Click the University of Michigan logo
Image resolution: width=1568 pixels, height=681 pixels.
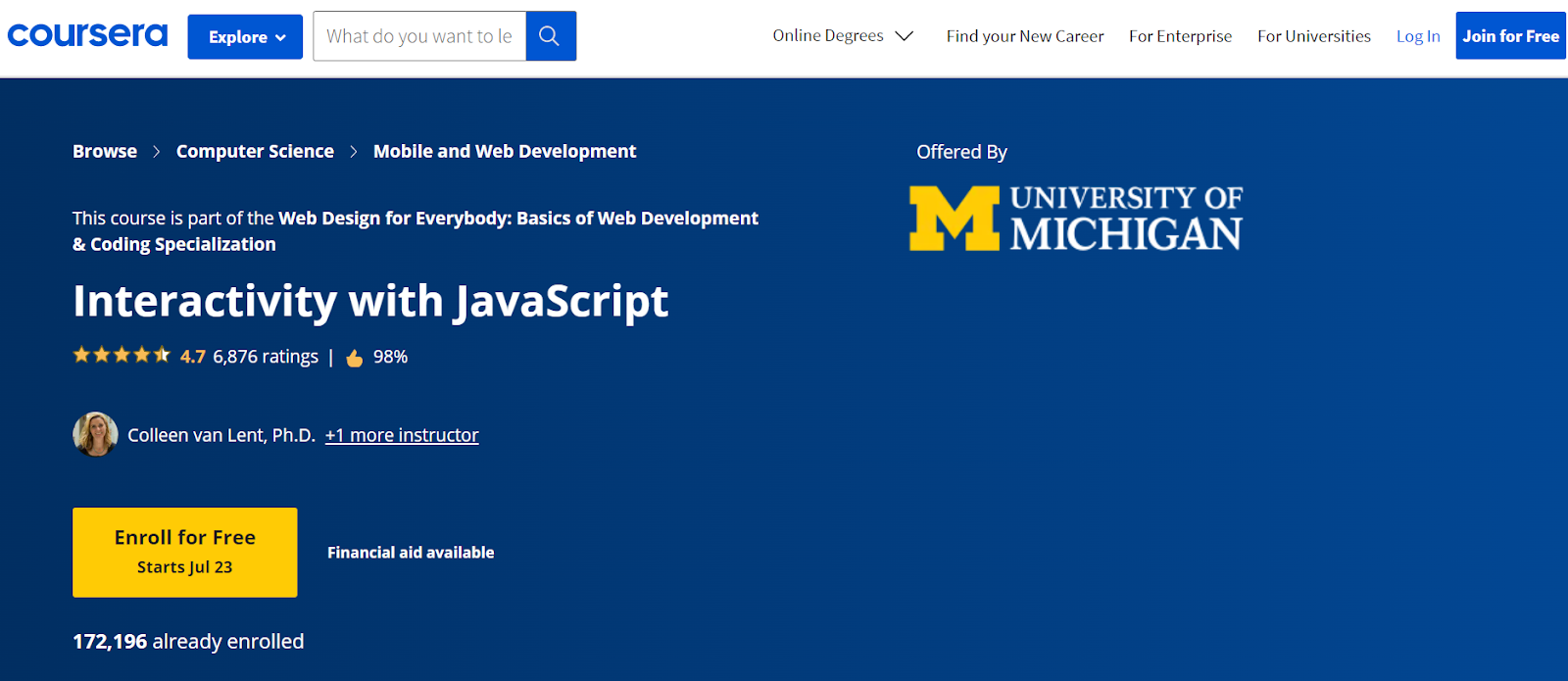click(x=1076, y=218)
